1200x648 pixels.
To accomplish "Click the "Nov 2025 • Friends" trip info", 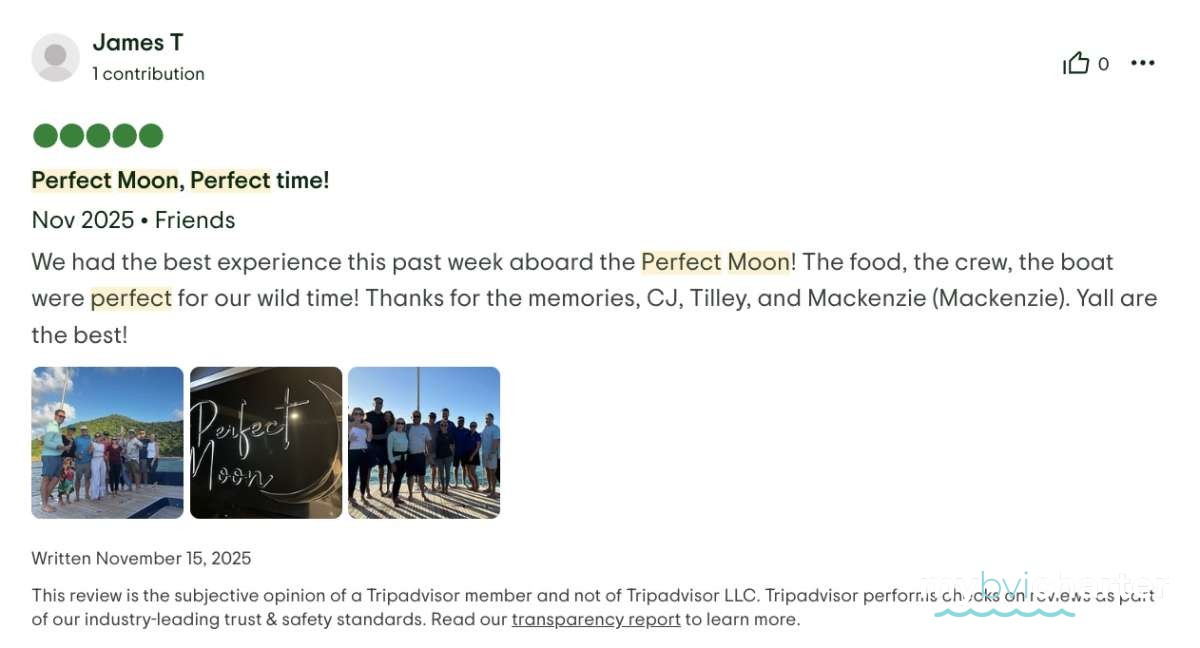I will [x=133, y=220].
